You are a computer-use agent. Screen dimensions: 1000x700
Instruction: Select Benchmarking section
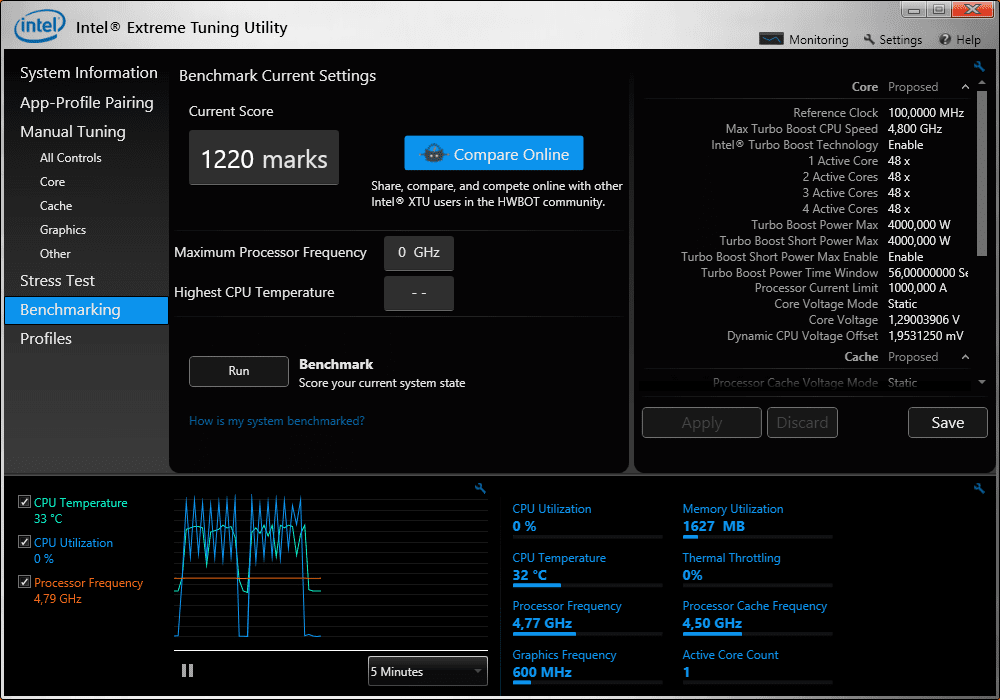pos(86,310)
